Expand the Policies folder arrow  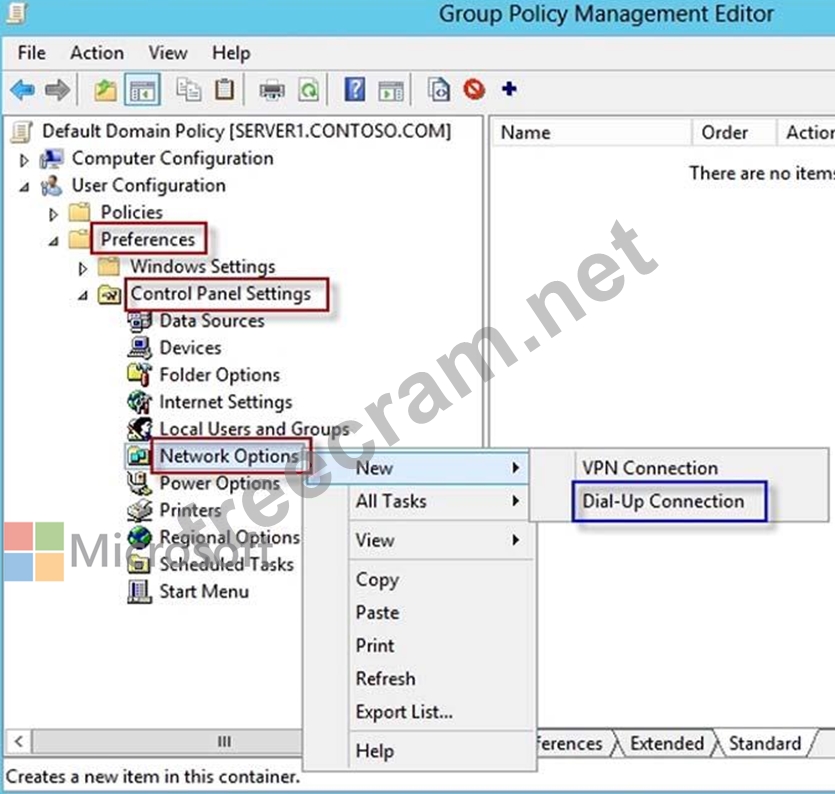(x=53, y=214)
